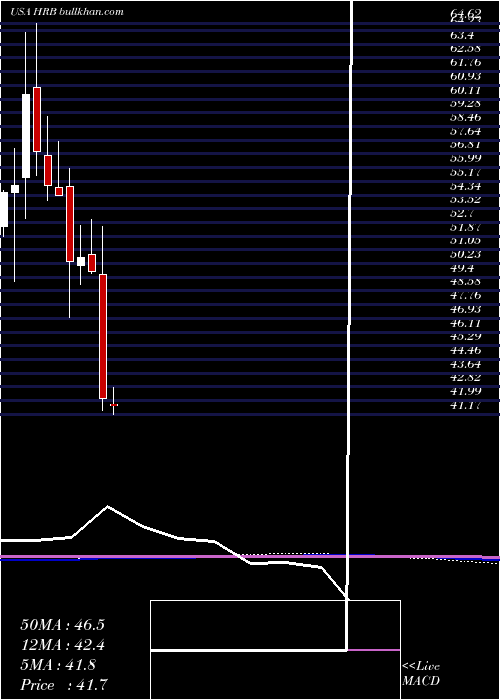
Task: Click the 63.4 price axis label
Action: [462, 35]
